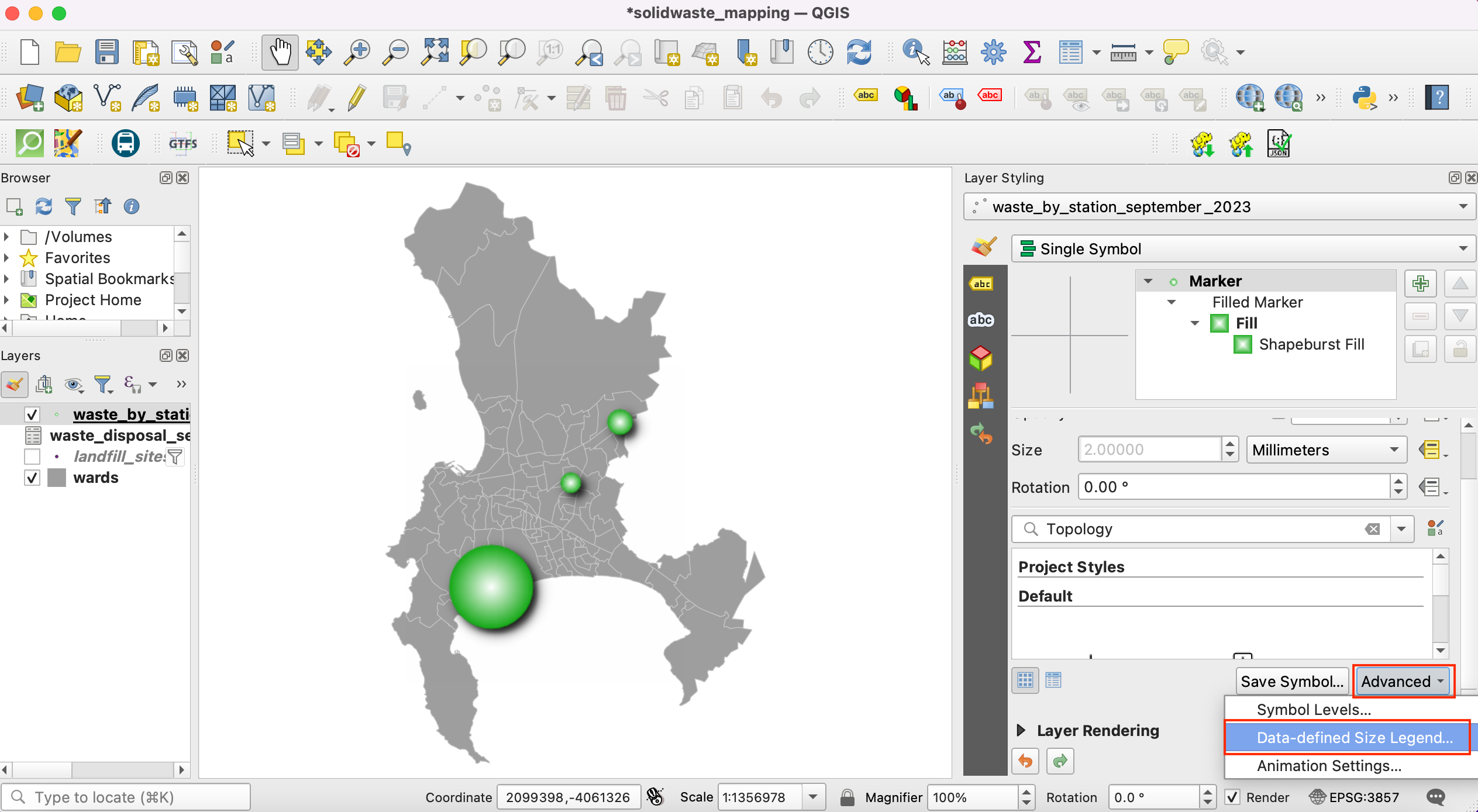This screenshot has width=1478, height=812.
Task: Enable the landfill_sites layer checkbox
Action: tap(32, 457)
